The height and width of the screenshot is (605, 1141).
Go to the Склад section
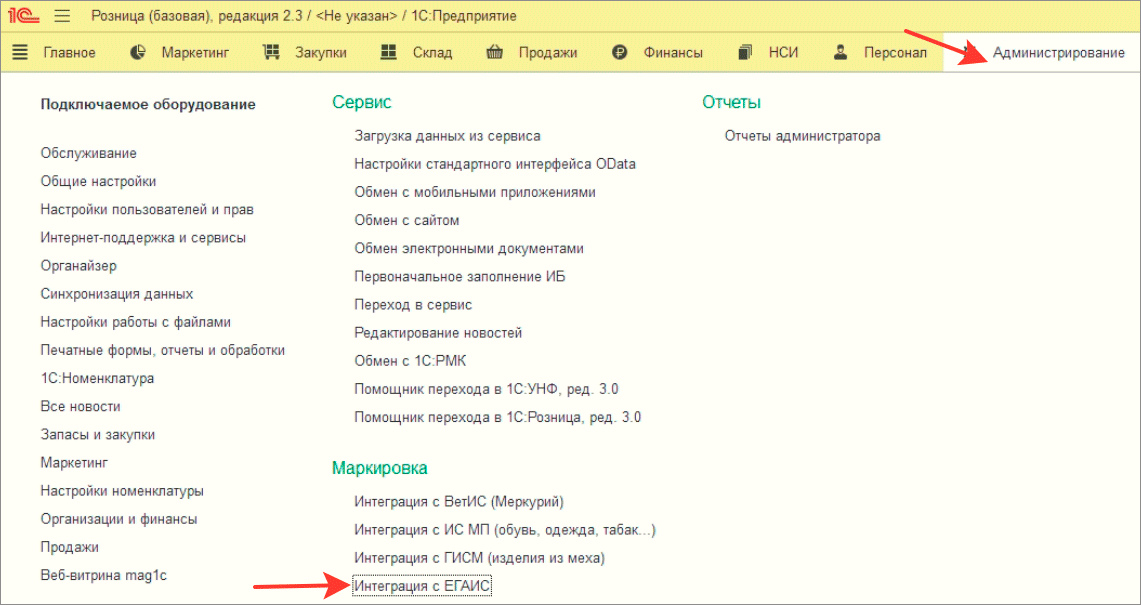432,52
